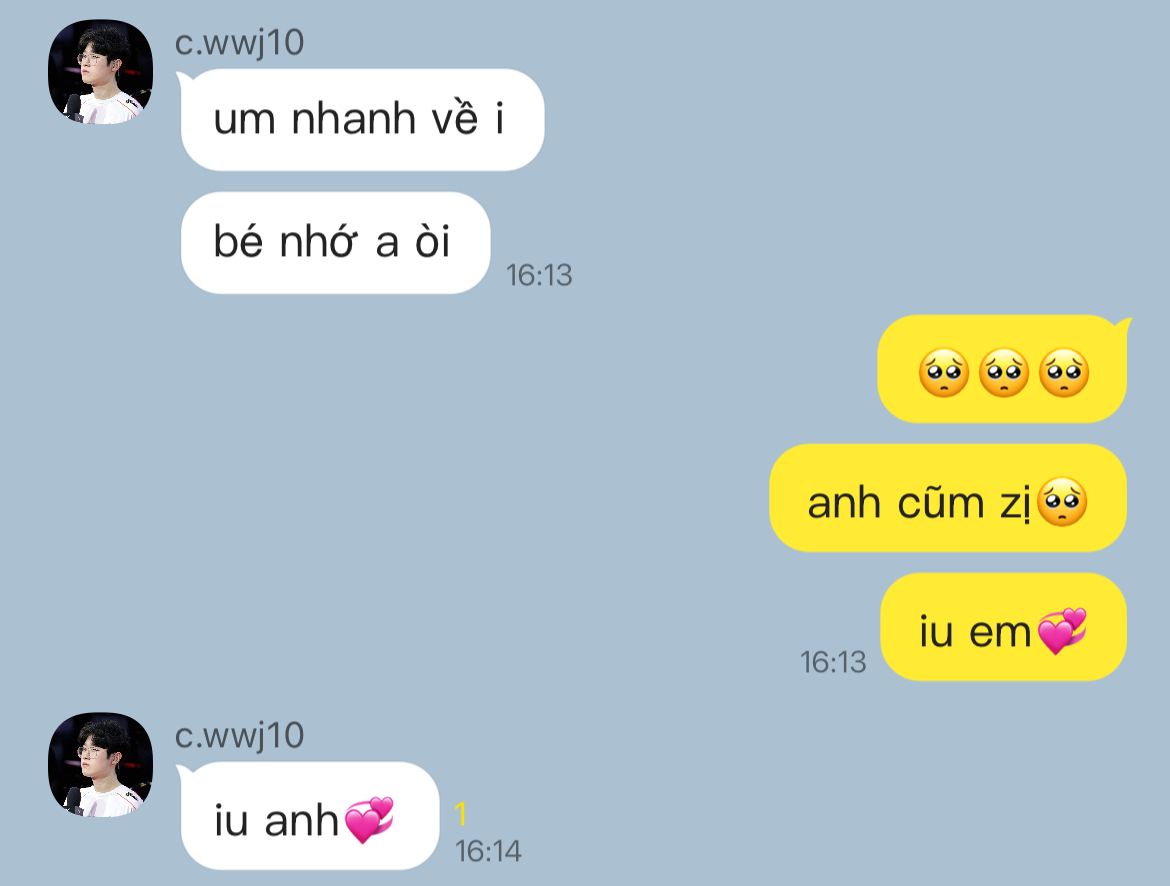Select the "iu anh" white message bubble
The height and width of the screenshot is (886, 1170).
(309, 816)
